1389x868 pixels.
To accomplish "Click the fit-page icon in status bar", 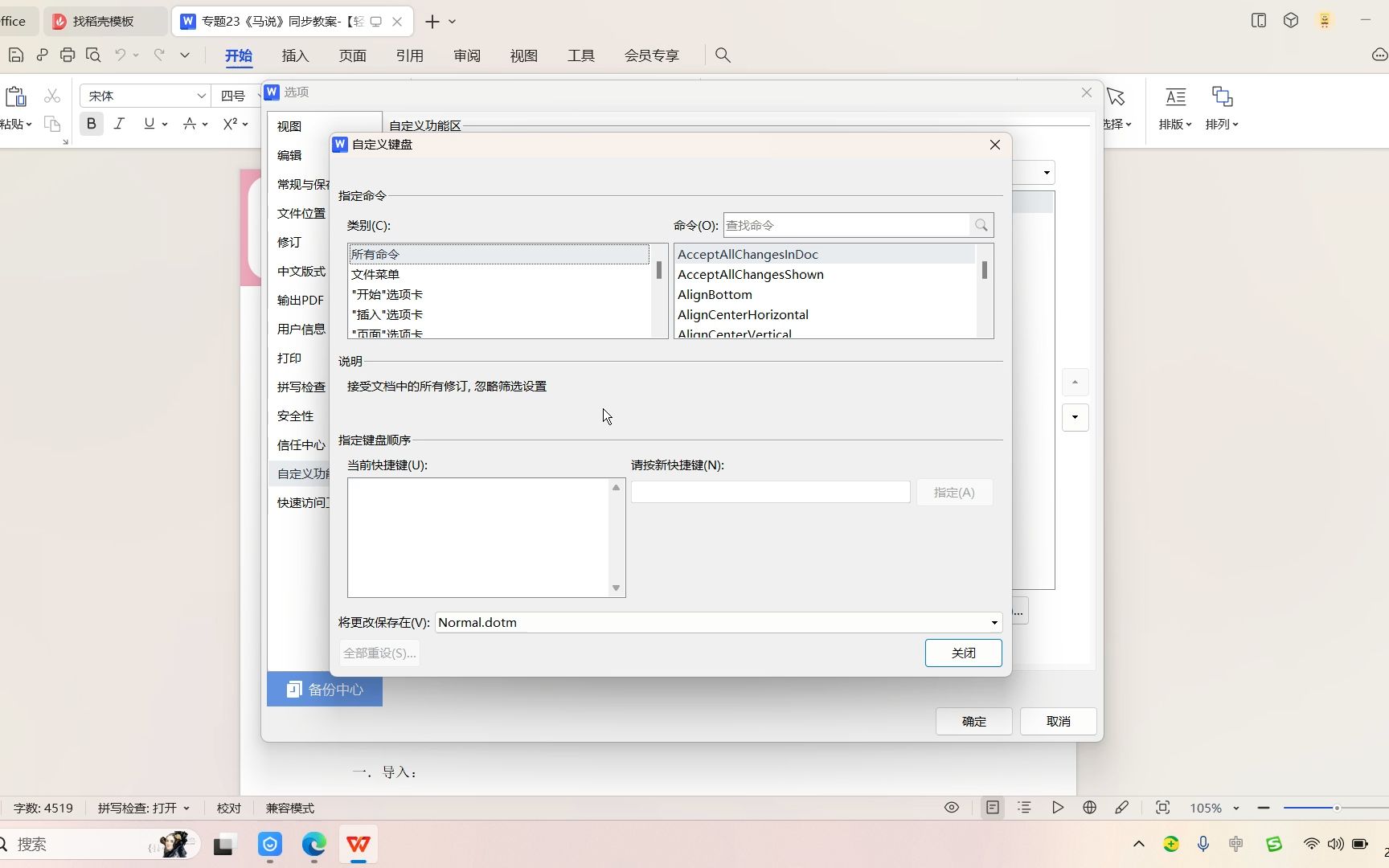I will pos(1162,808).
